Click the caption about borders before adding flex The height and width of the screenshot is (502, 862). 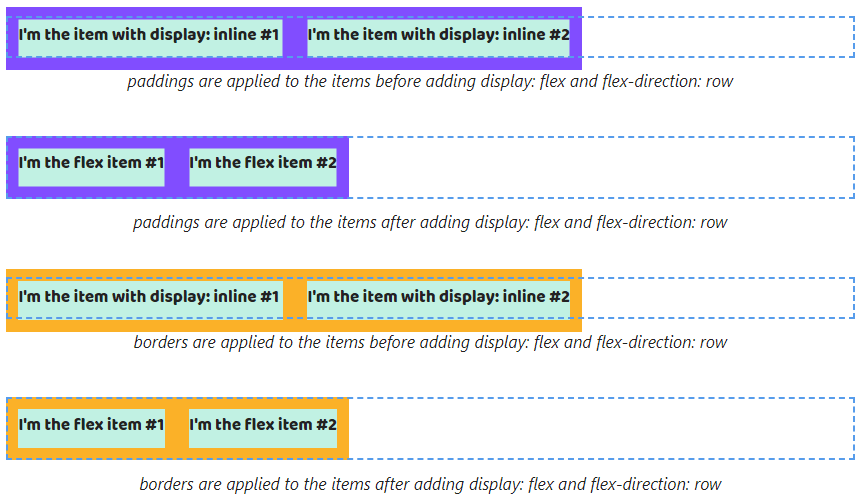(430, 342)
